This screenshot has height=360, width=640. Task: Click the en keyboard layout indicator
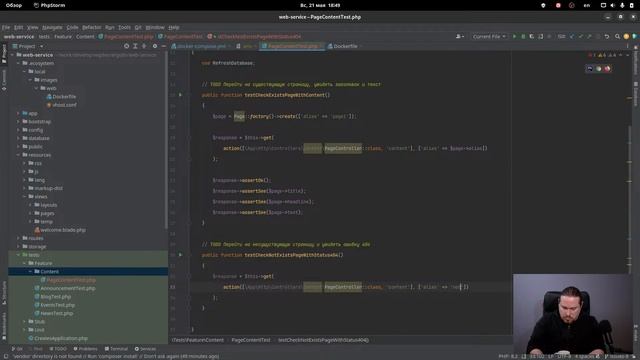click(x=587, y=5)
